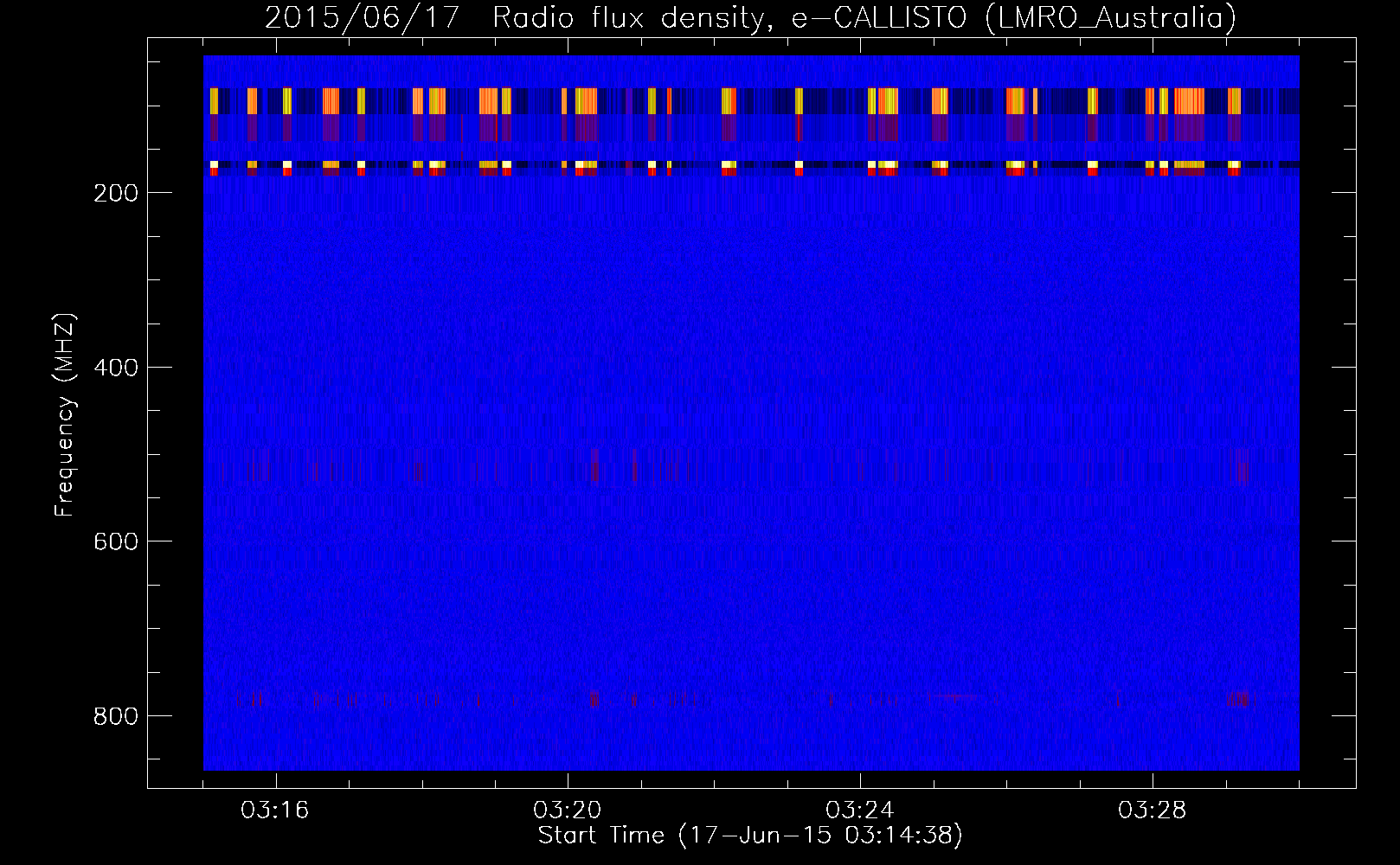The width and height of the screenshot is (1400, 865).
Task: Click the 03:16 time tick label
Action: (275, 811)
